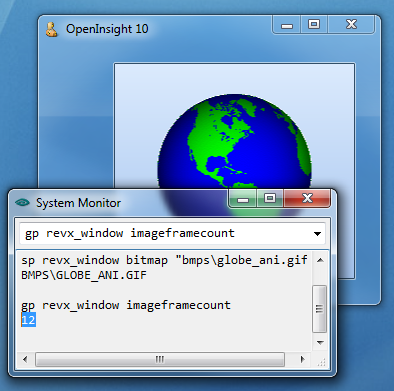
Task: Click the horizontal scrollbar thumb
Action: point(160,359)
